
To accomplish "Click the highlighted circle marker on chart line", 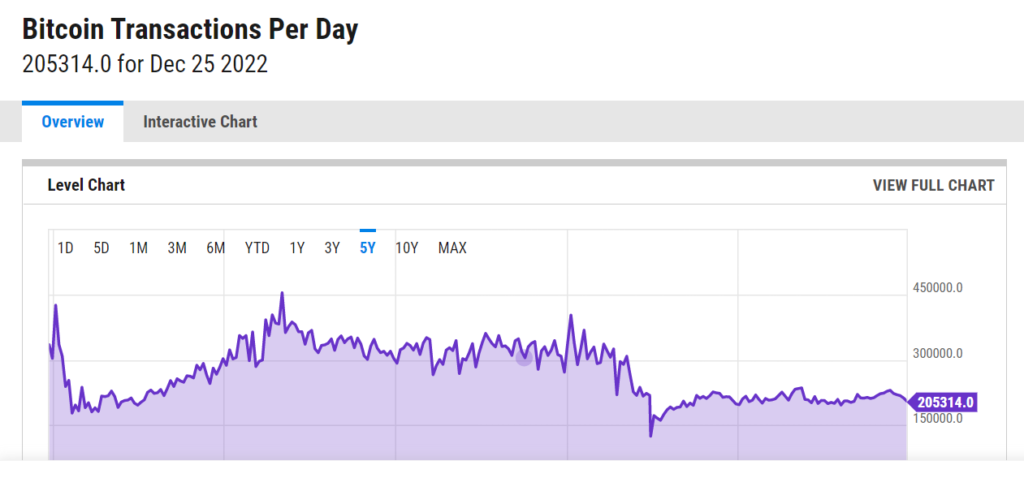I will [x=524, y=357].
